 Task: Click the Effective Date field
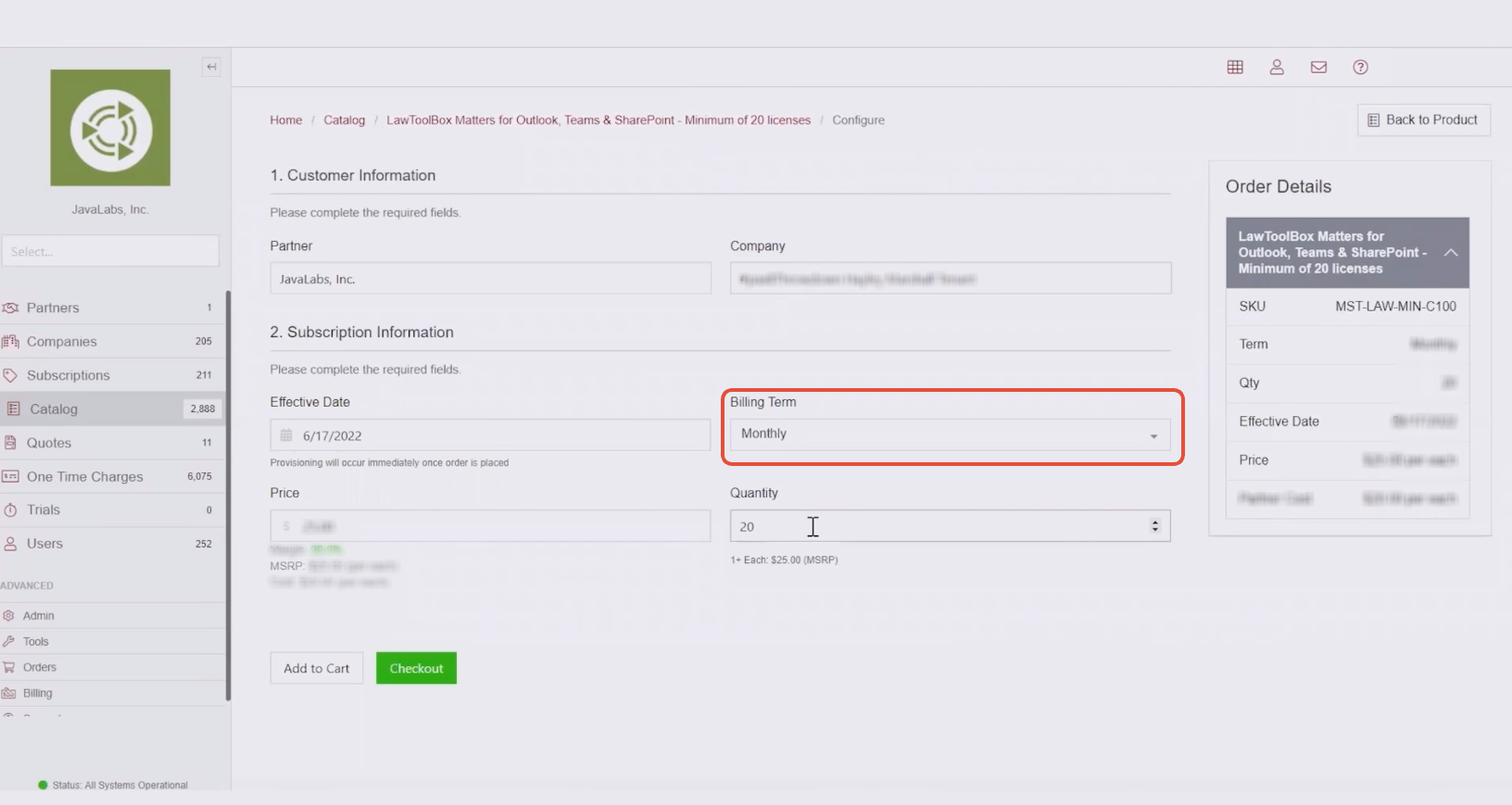[x=490, y=435]
